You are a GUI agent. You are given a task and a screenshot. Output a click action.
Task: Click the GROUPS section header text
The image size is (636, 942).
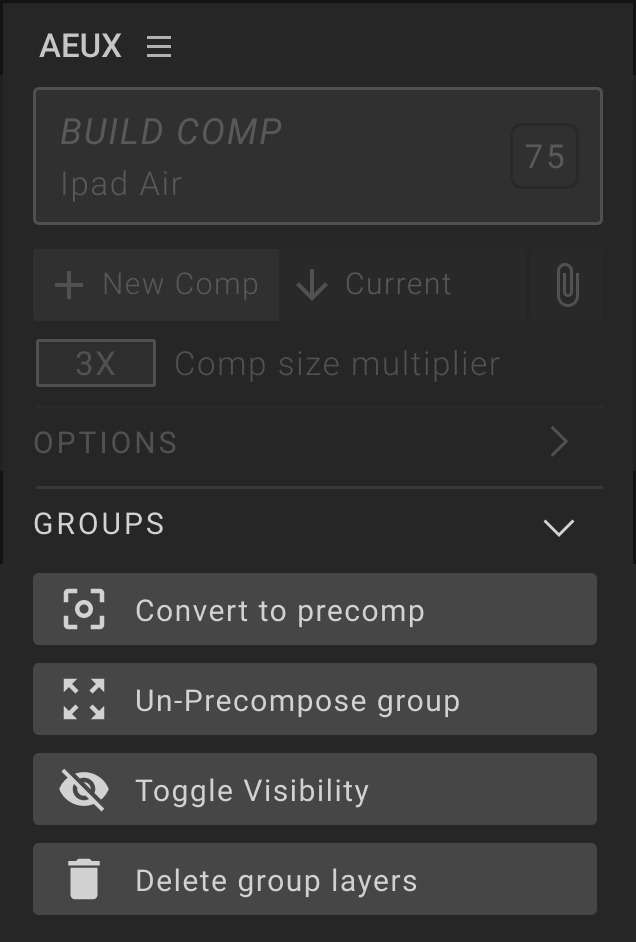coord(99,524)
